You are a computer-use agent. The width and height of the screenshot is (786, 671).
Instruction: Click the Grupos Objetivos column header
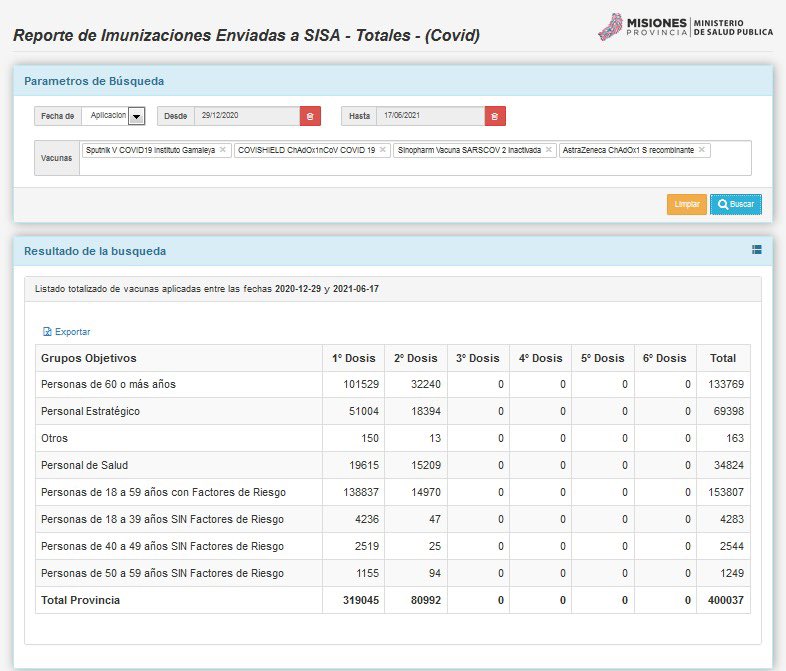89,358
